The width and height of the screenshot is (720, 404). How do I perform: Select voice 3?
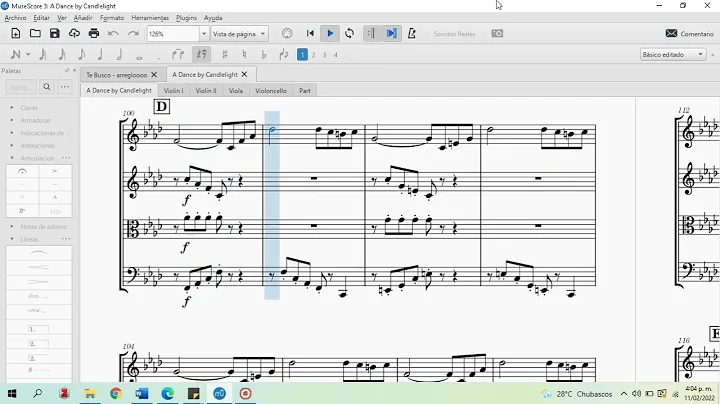click(x=324, y=55)
